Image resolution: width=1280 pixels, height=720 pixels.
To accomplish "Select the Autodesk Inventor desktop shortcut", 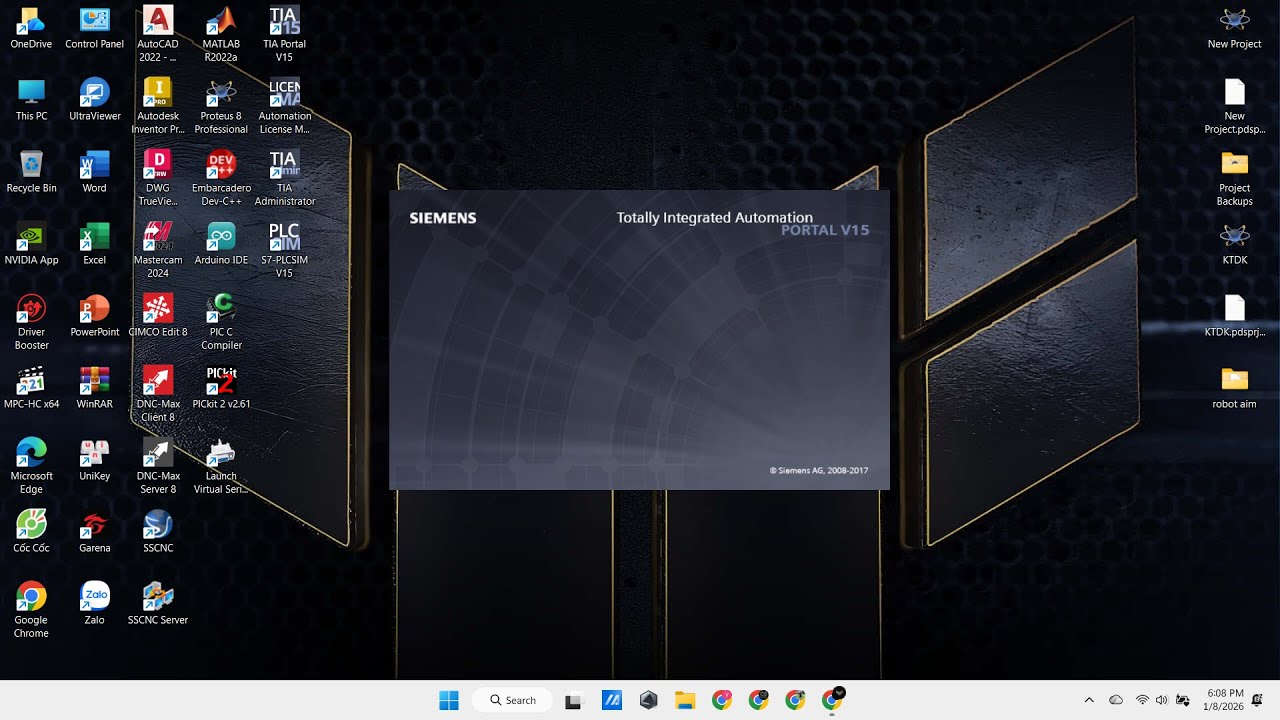I will pyautogui.click(x=158, y=106).
